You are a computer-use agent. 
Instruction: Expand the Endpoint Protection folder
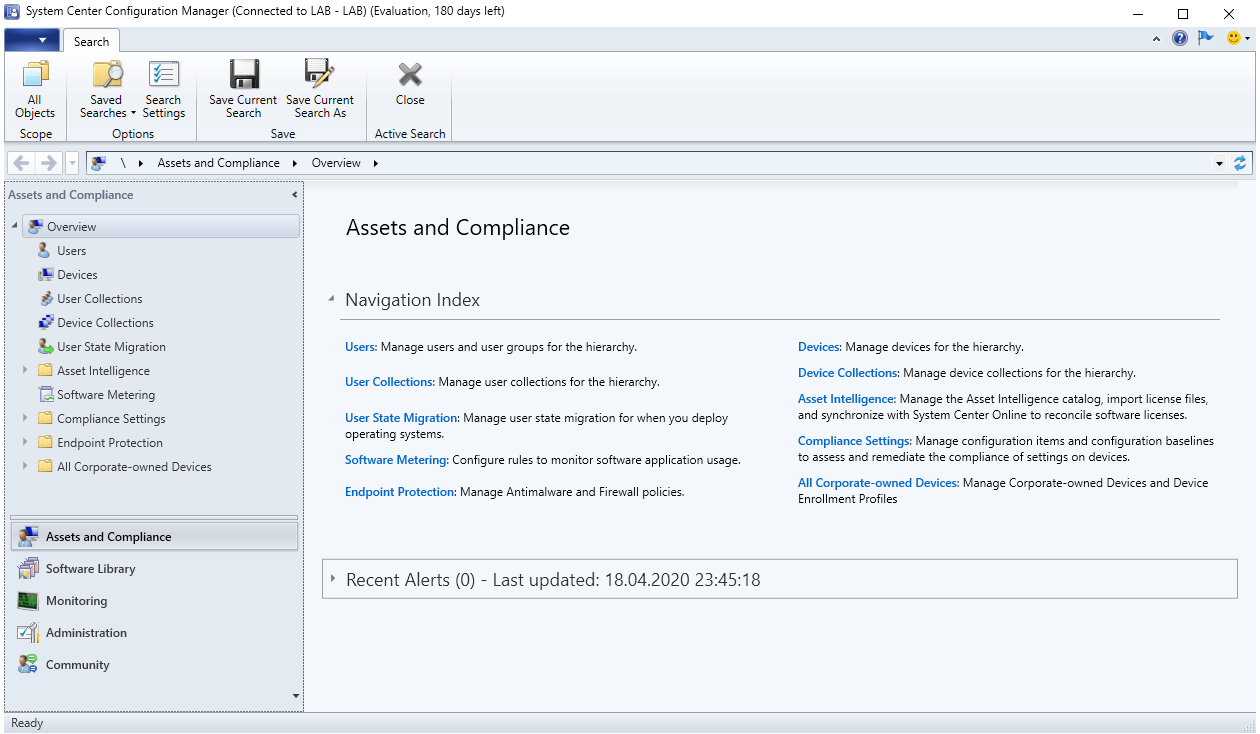point(27,443)
